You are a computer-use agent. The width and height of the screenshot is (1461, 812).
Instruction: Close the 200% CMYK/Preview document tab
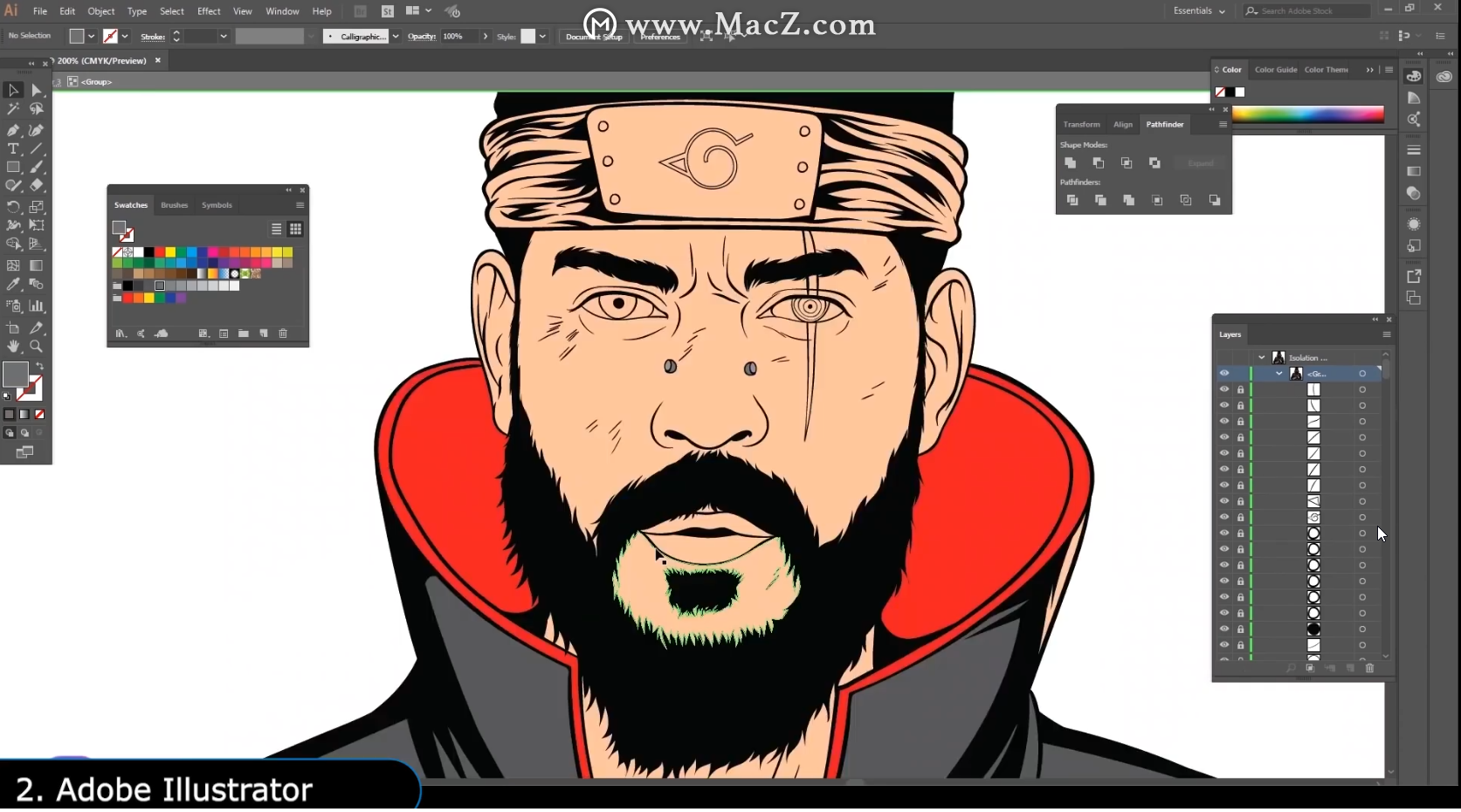[x=158, y=60]
